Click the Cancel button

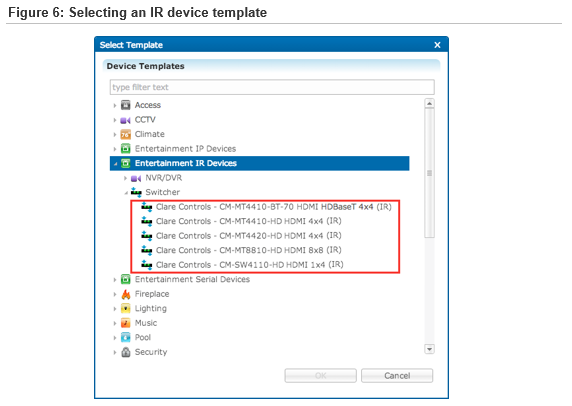click(397, 375)
